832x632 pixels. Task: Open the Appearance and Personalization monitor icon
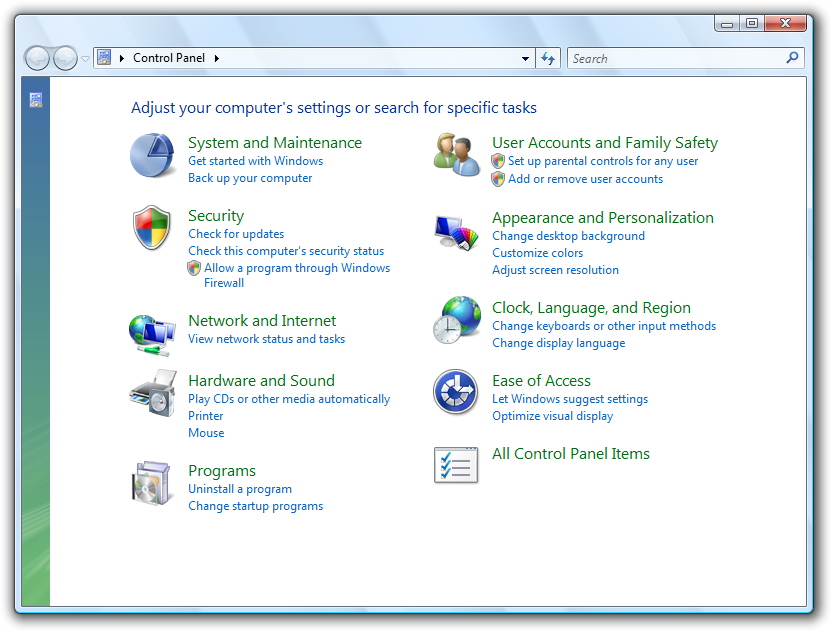click(456, 232)
